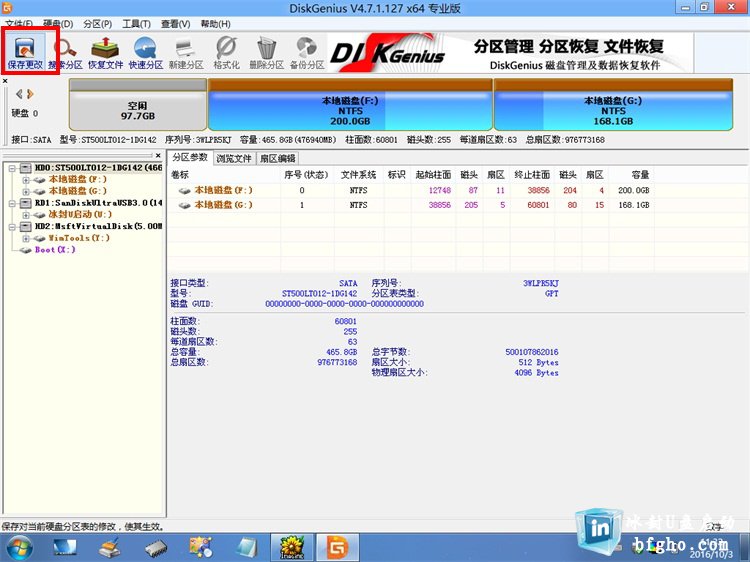Switch to Sector Editor (扇区编辑) tab
The height and width of the screenshot is (562, 750).
click(x=277, y=158)
